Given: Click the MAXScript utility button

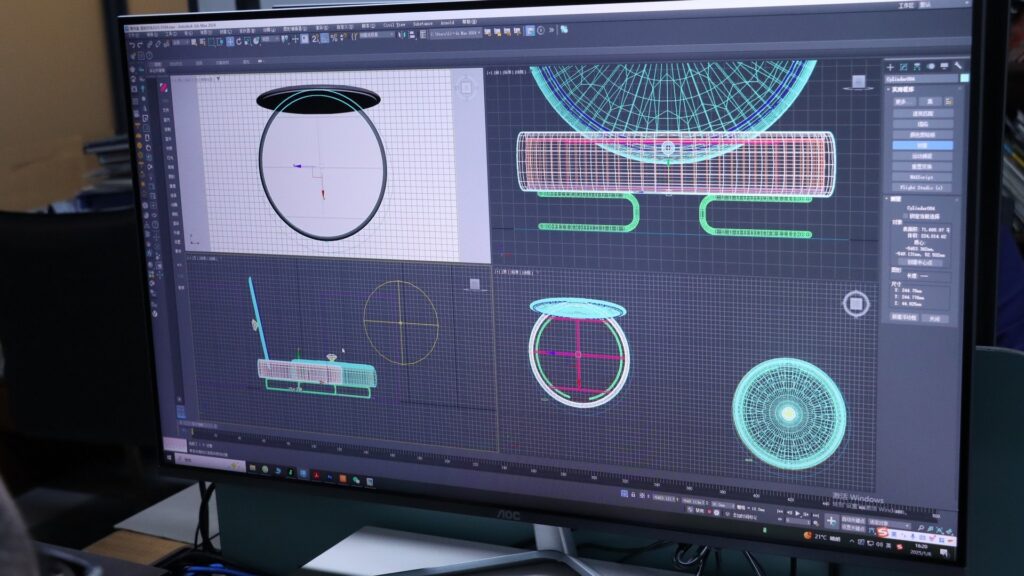Looking at the screenshot, I should (x=922, y=177).
